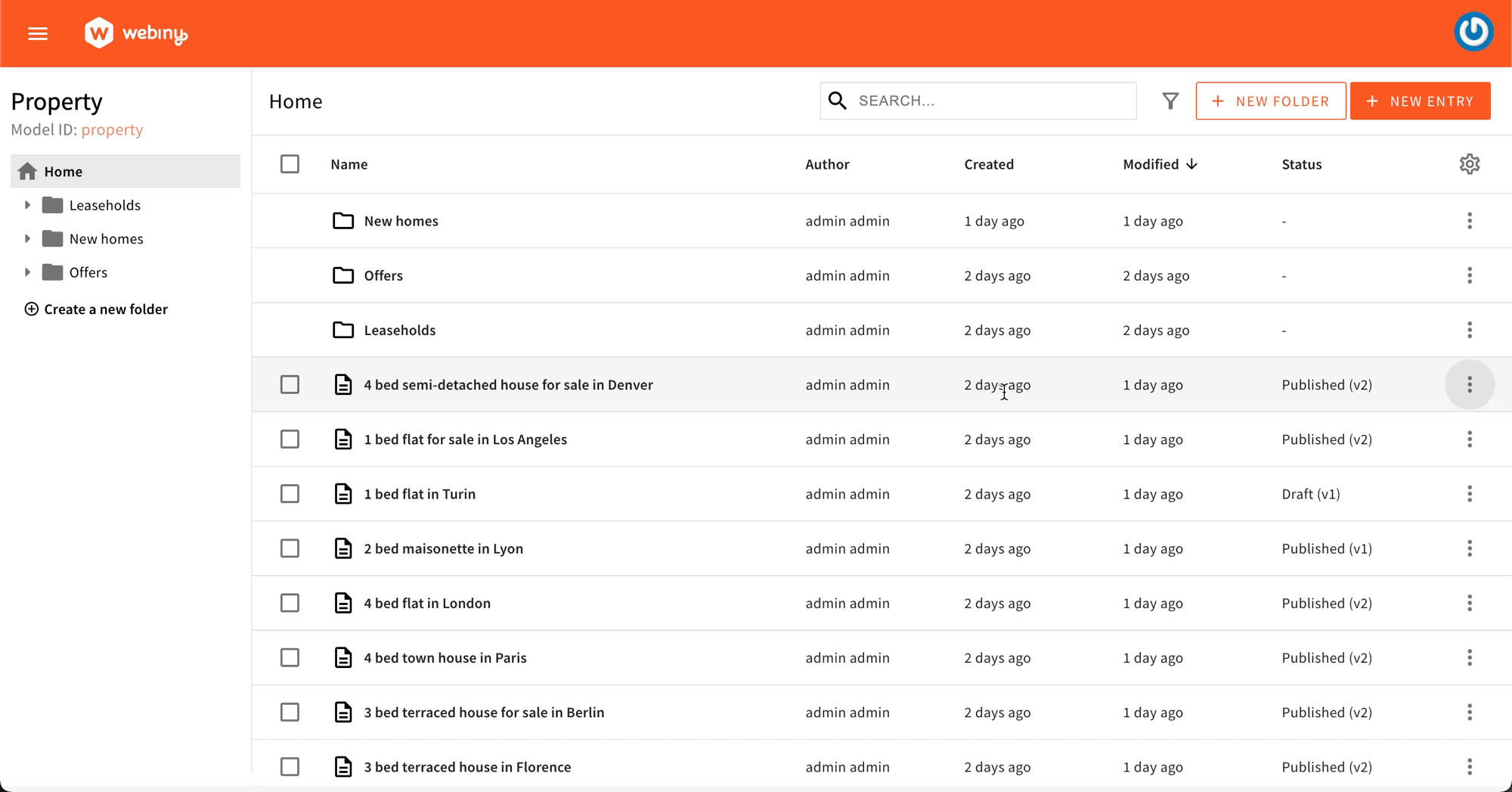Click the plus icon for Create a new folder

(31, 309)
